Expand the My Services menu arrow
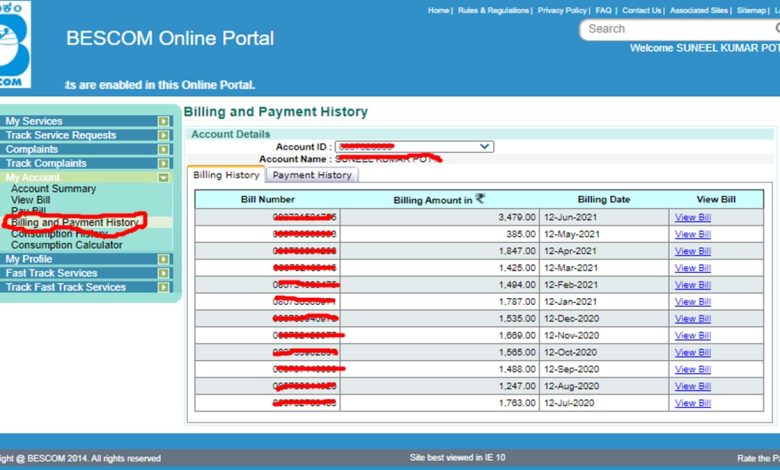The height and width of the screenshot is (470, 780). (164, 121)
